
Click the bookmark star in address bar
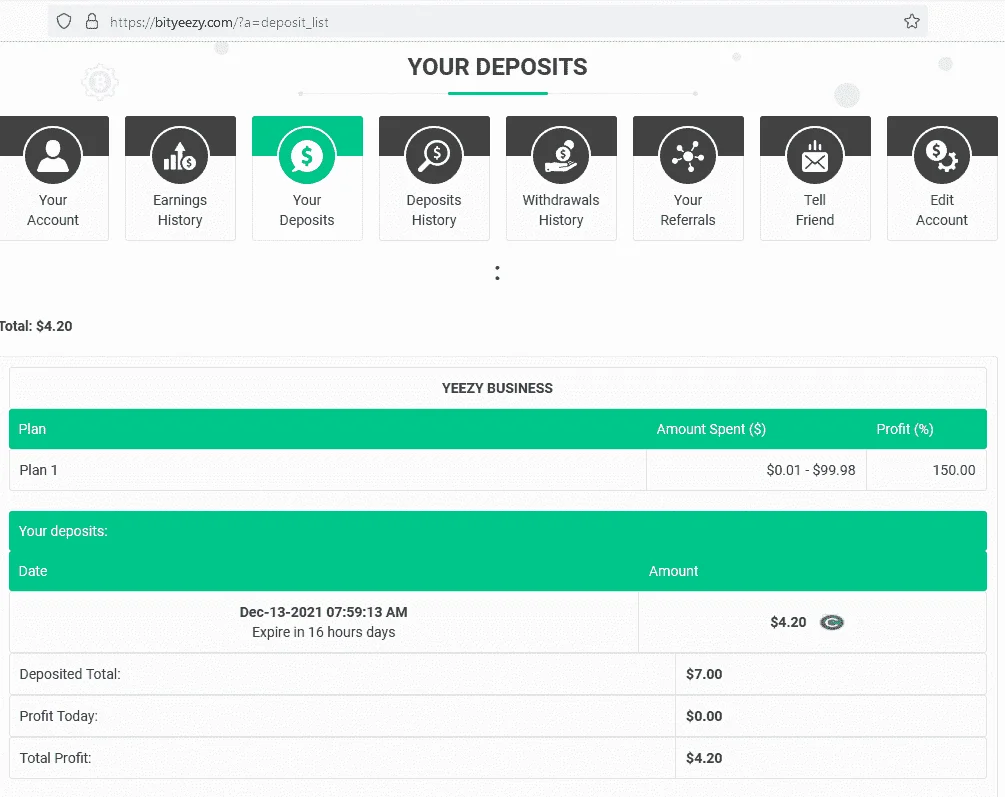pos(911,22)
